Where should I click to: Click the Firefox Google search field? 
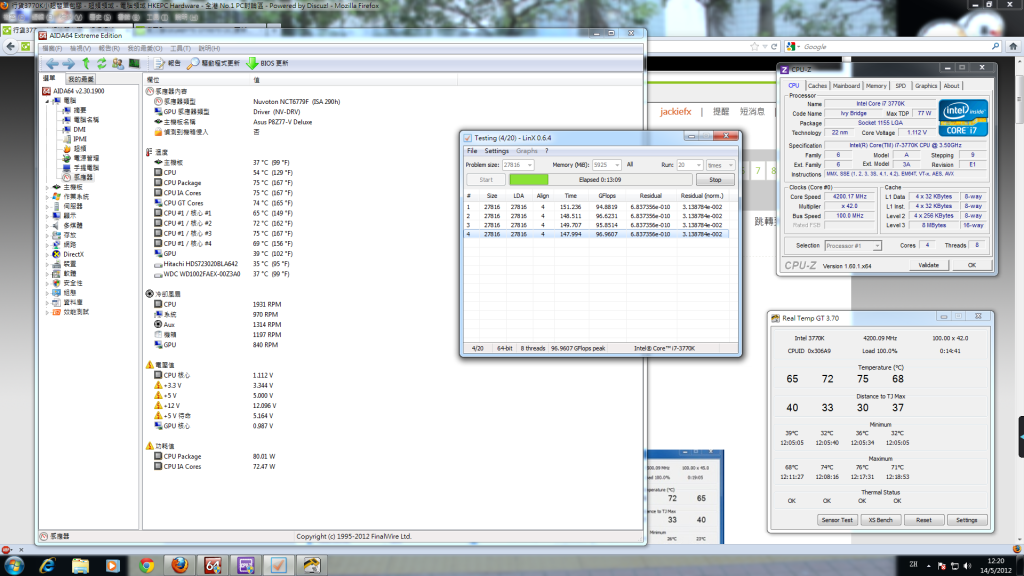coord(895,46)
